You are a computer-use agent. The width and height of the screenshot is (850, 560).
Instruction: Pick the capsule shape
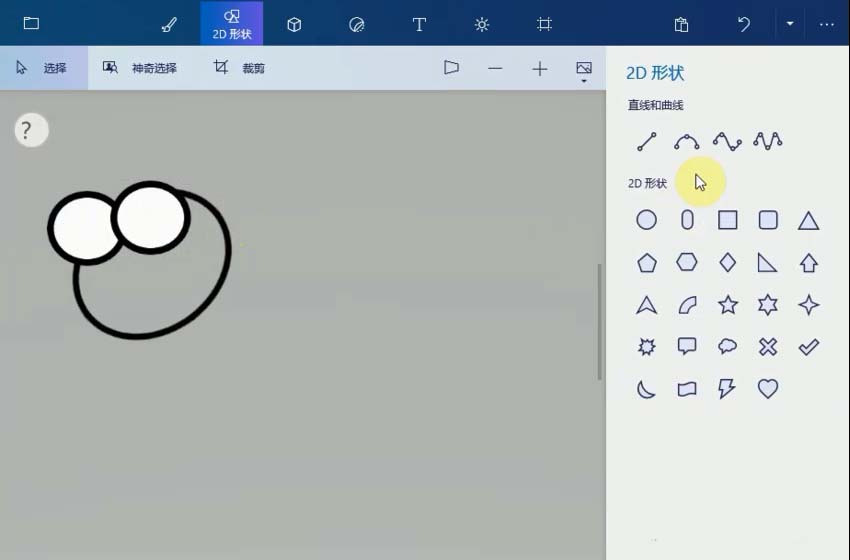click(x=687, y=220)
